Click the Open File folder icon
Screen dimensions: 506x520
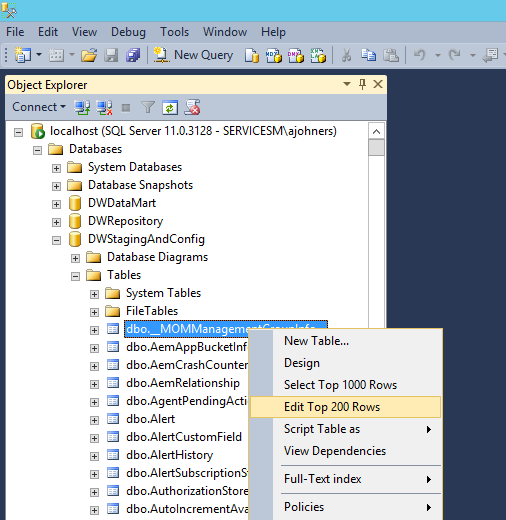pos(89,55)
